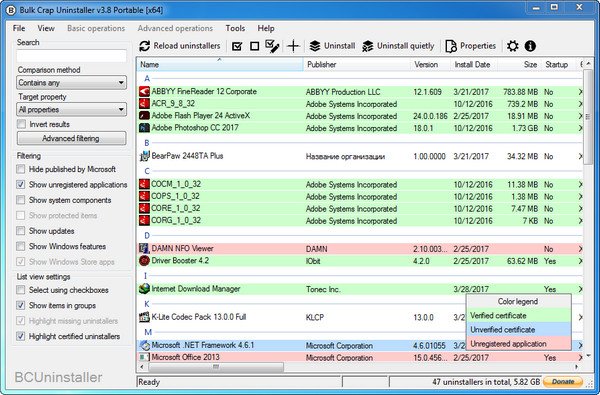Click the CORG_1_0_32 row icon
Viewport: 600px width, 395px height.
tap(144, 220)
